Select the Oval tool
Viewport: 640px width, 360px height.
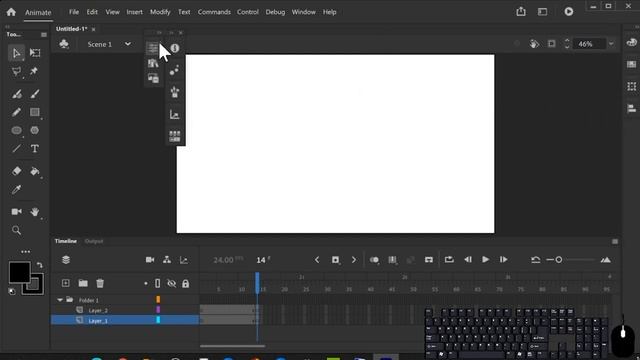tap(16, 131)
